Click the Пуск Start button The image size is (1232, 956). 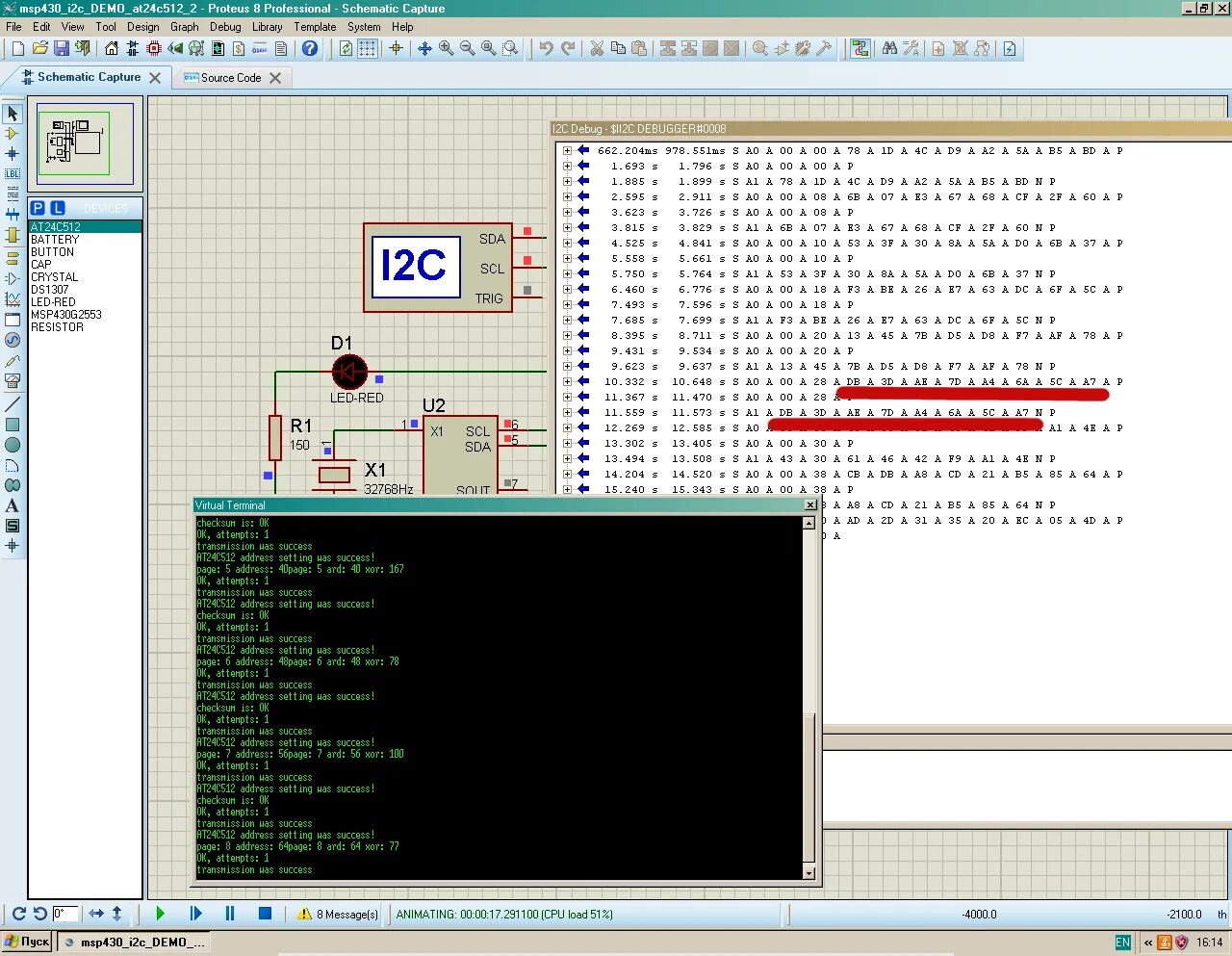[x=27, y=942]
